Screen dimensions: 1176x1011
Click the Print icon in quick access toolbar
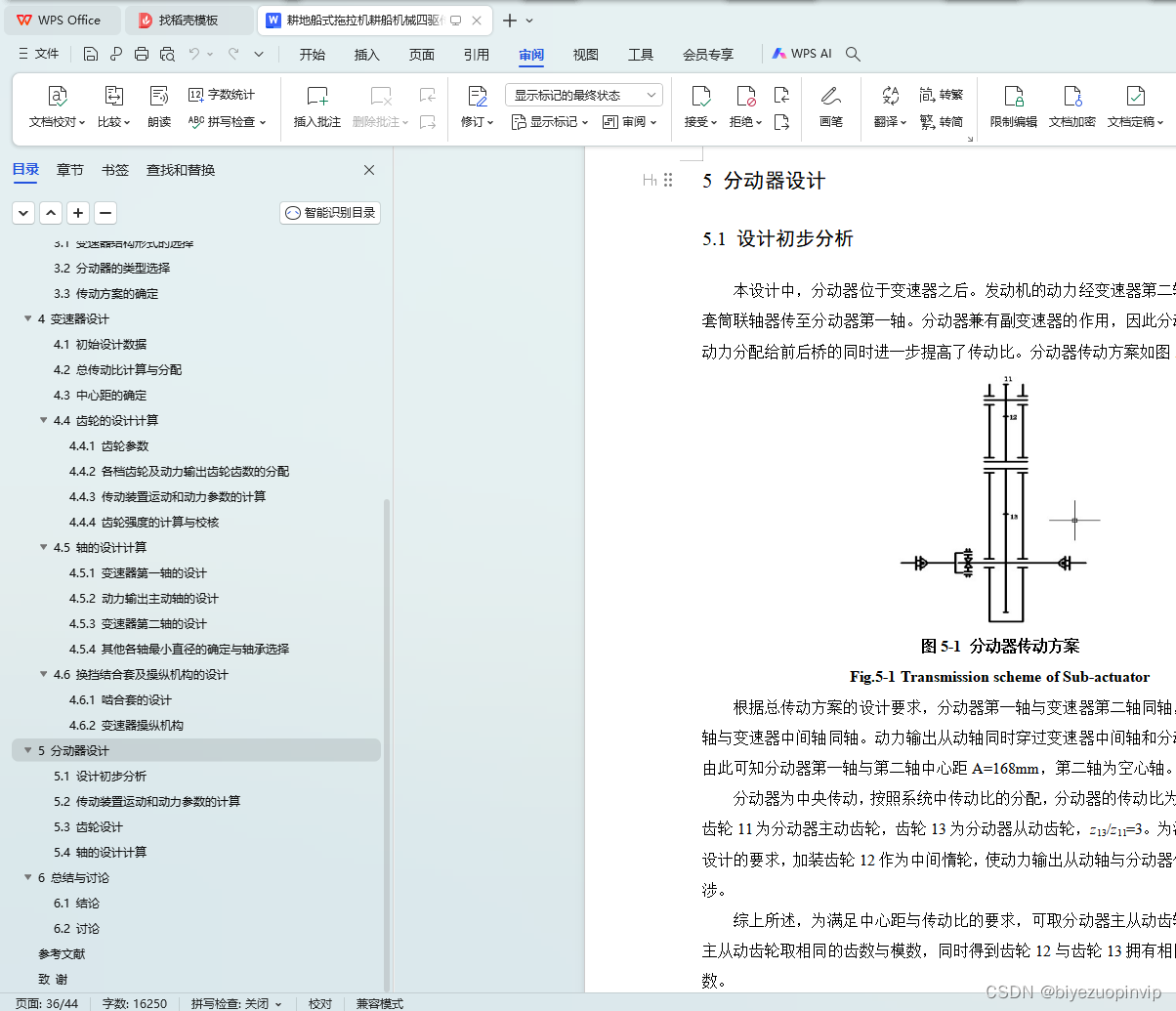pos(142,54)
